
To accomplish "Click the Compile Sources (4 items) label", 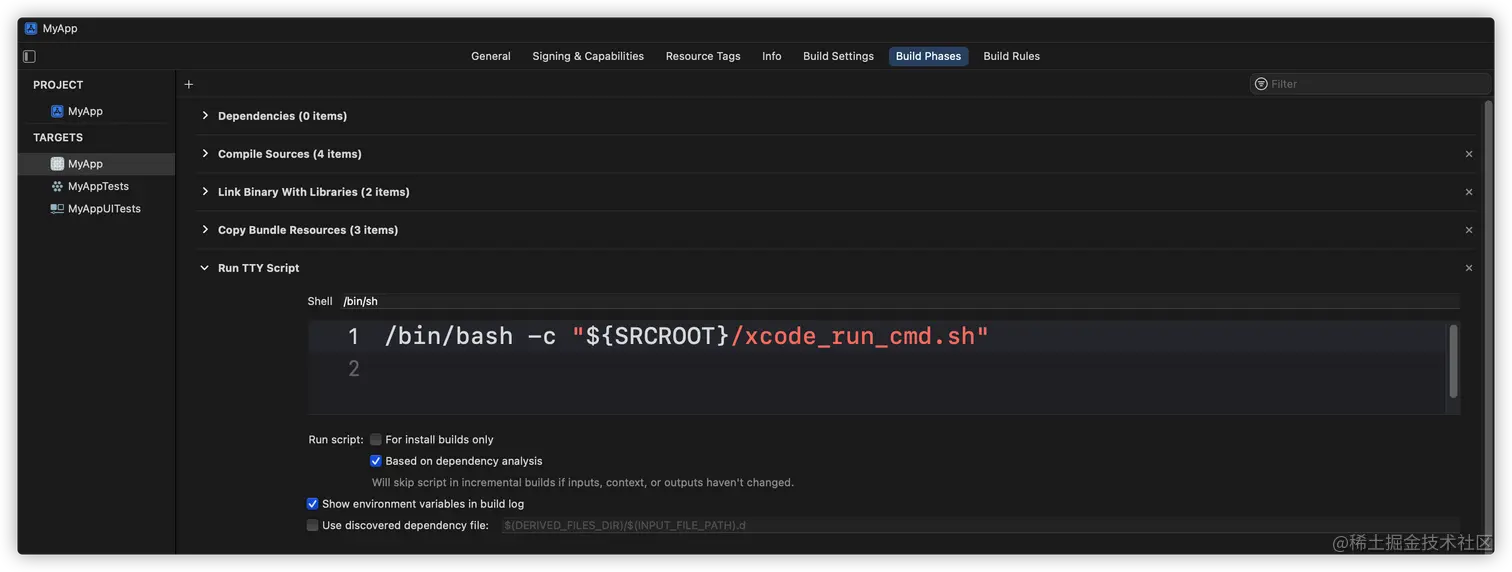I will click(290, 154).
